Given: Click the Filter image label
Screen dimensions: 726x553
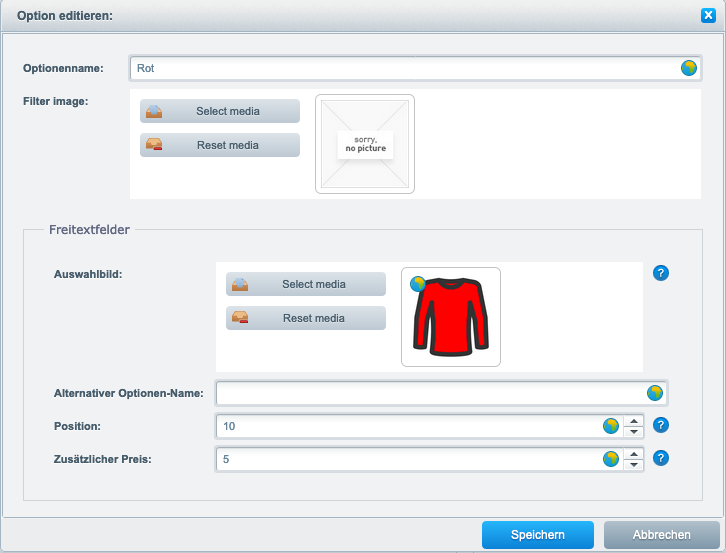Looking at the screenshot, I should click(56, 101).
